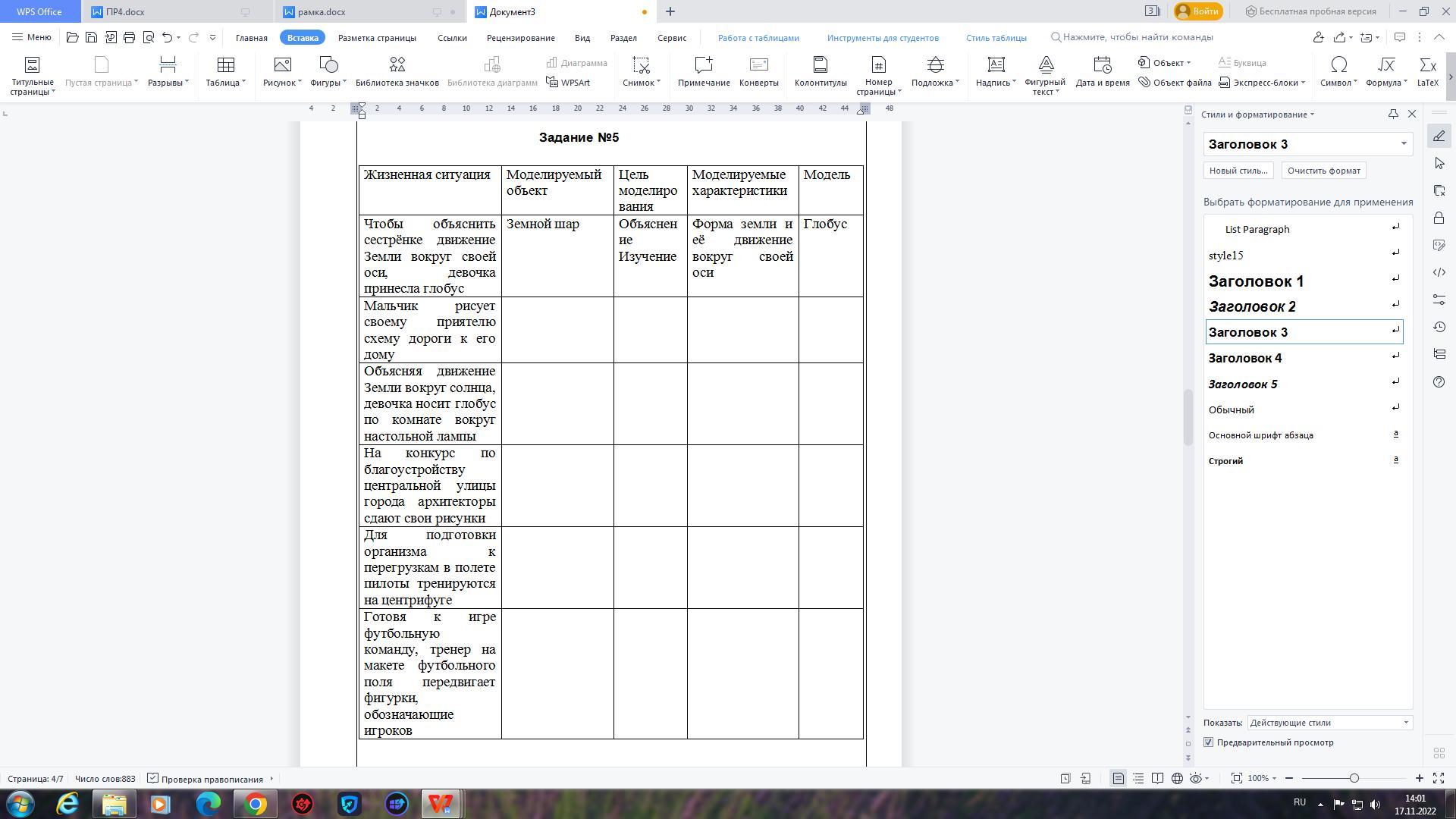Switch to the ПР4.docx document tab
The image size is (1456, 819).
pyautogui.click(x=126, y=11)
